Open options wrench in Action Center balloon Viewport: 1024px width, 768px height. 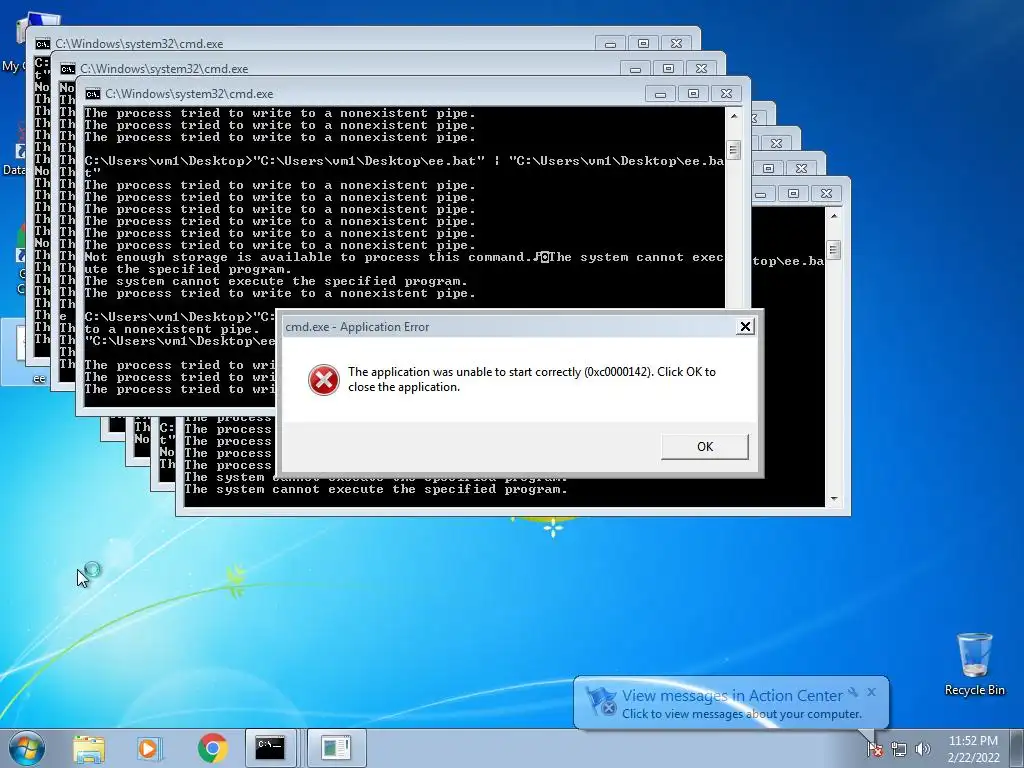pos(853,692)
